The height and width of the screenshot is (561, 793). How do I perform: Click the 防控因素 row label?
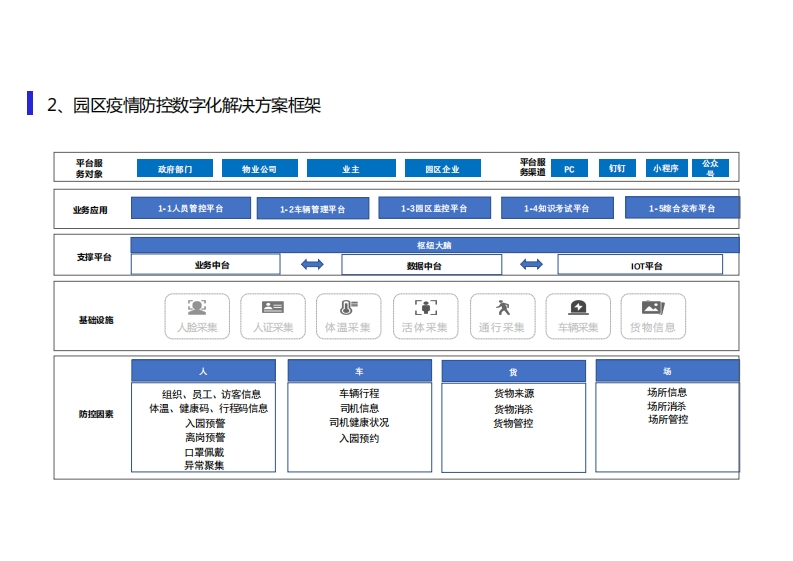click(x=96, y=414)
